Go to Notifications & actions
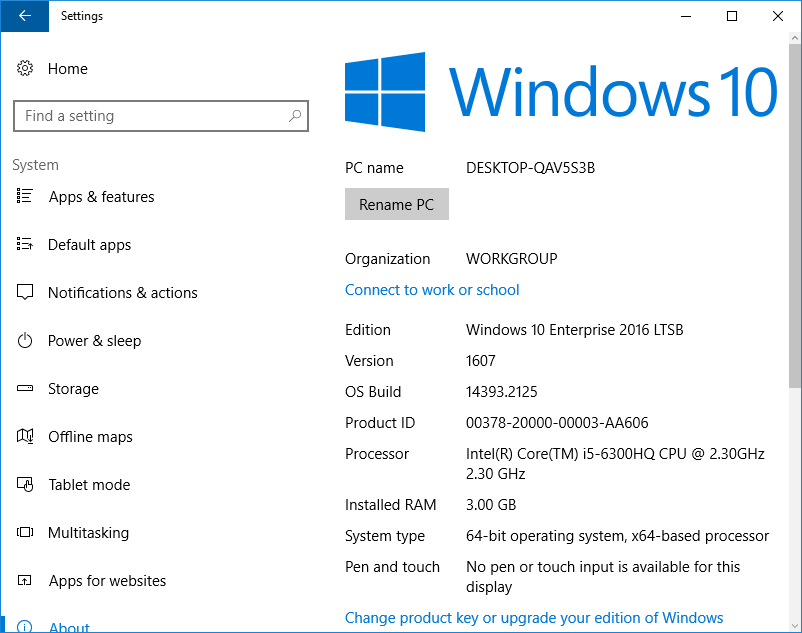 123,293
